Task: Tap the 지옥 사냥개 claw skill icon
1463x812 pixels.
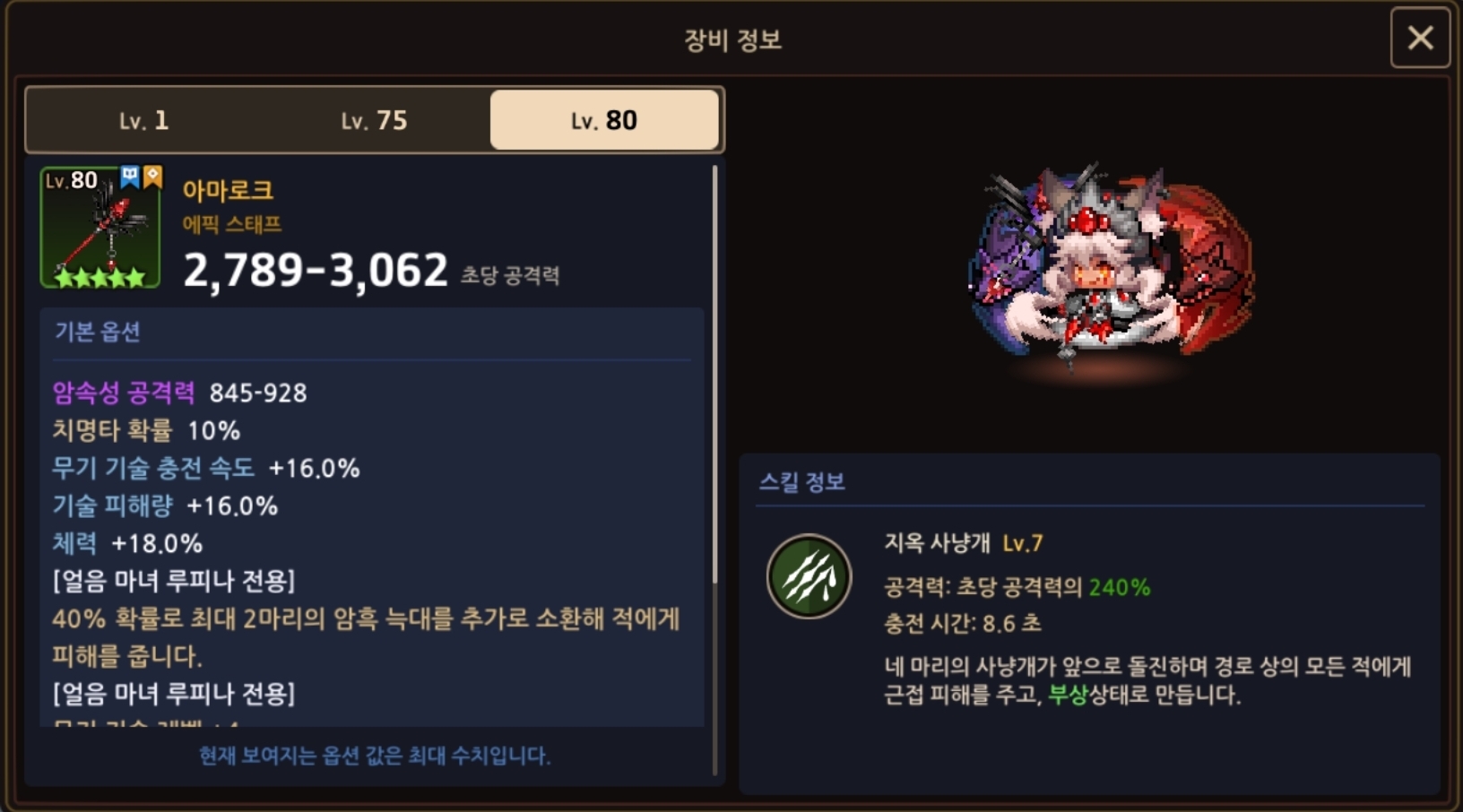Action: 809,576
